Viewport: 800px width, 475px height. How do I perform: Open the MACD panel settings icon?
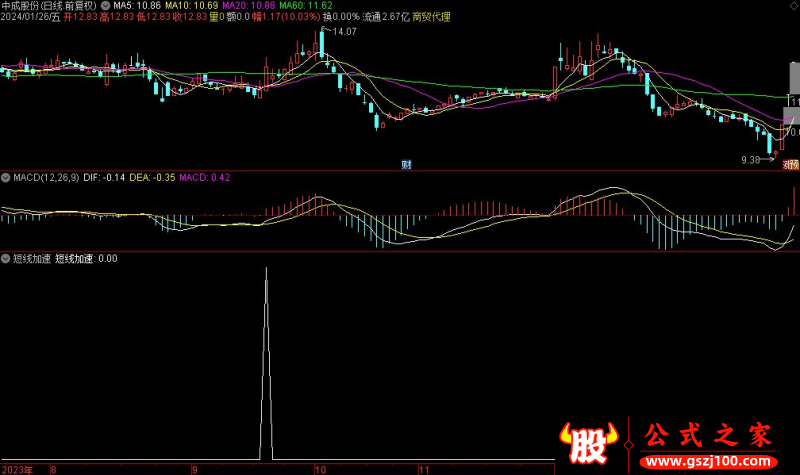(7, 177)
